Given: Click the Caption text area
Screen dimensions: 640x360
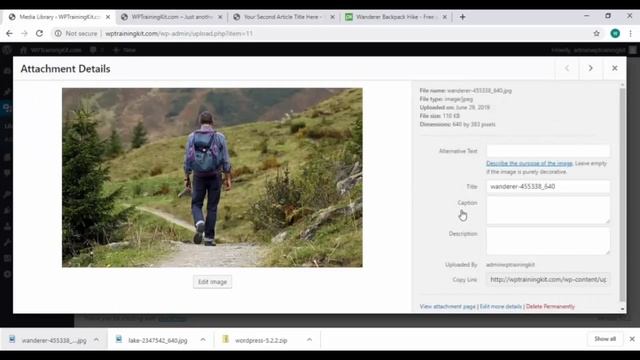Looking at the screenshot, I should 548,210.
